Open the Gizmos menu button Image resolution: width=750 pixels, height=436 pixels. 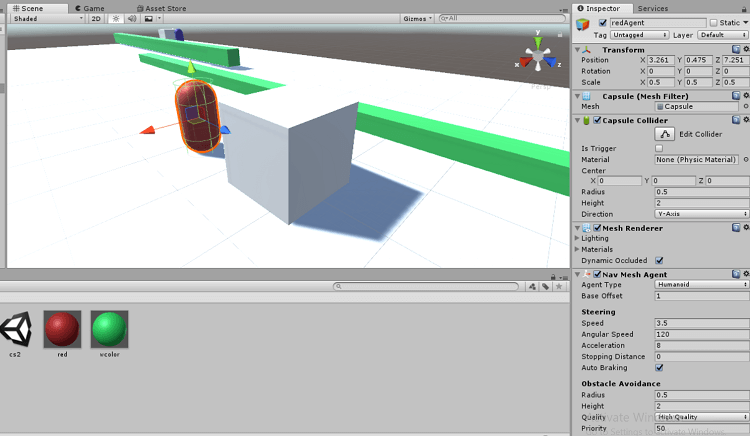click(419, 18)
